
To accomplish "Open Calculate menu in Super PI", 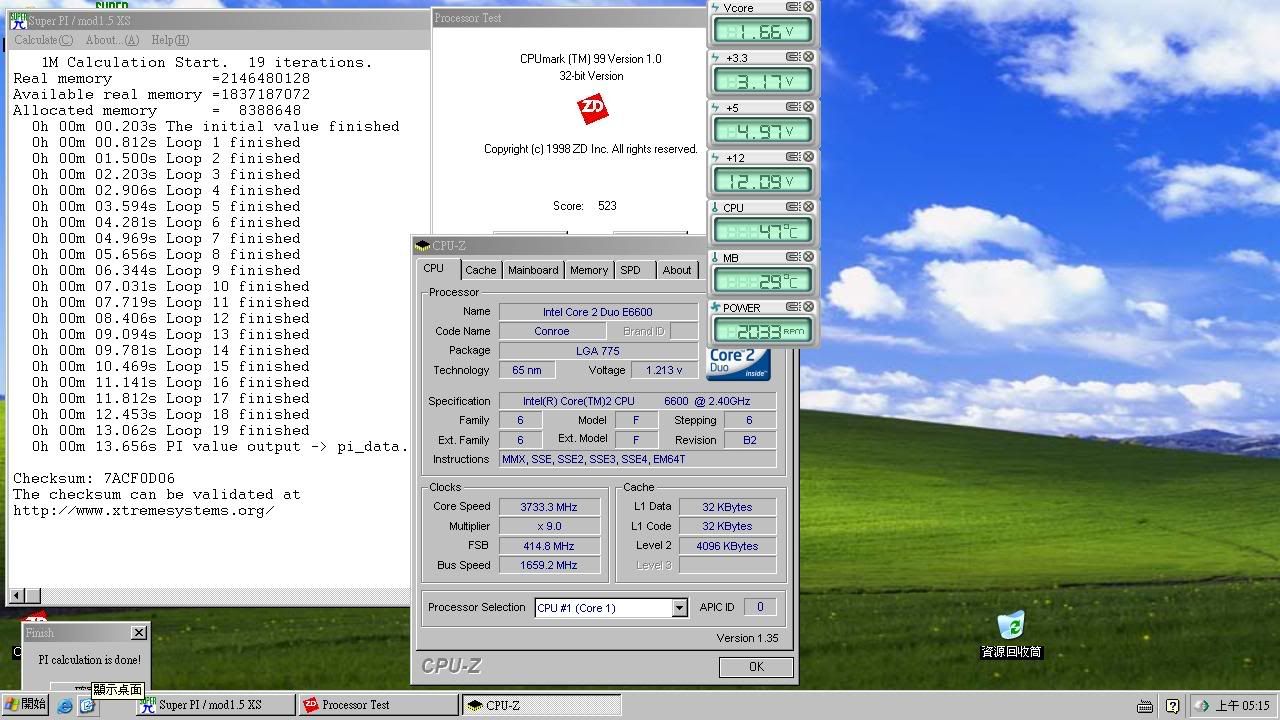I will point(43,40).
